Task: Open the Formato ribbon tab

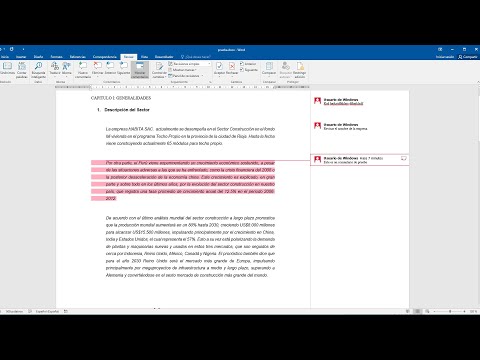Action: (56, 57)
